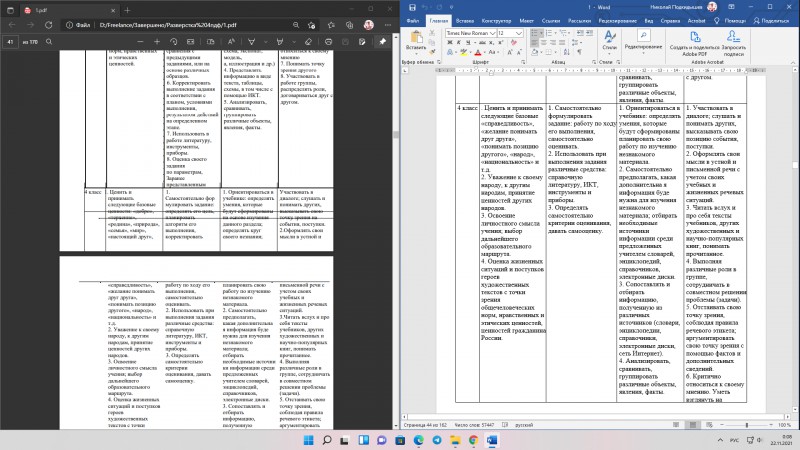Open the Acrobat ribbon tab
This screenshot has height=450, width=800.
(x=696, y=21)
